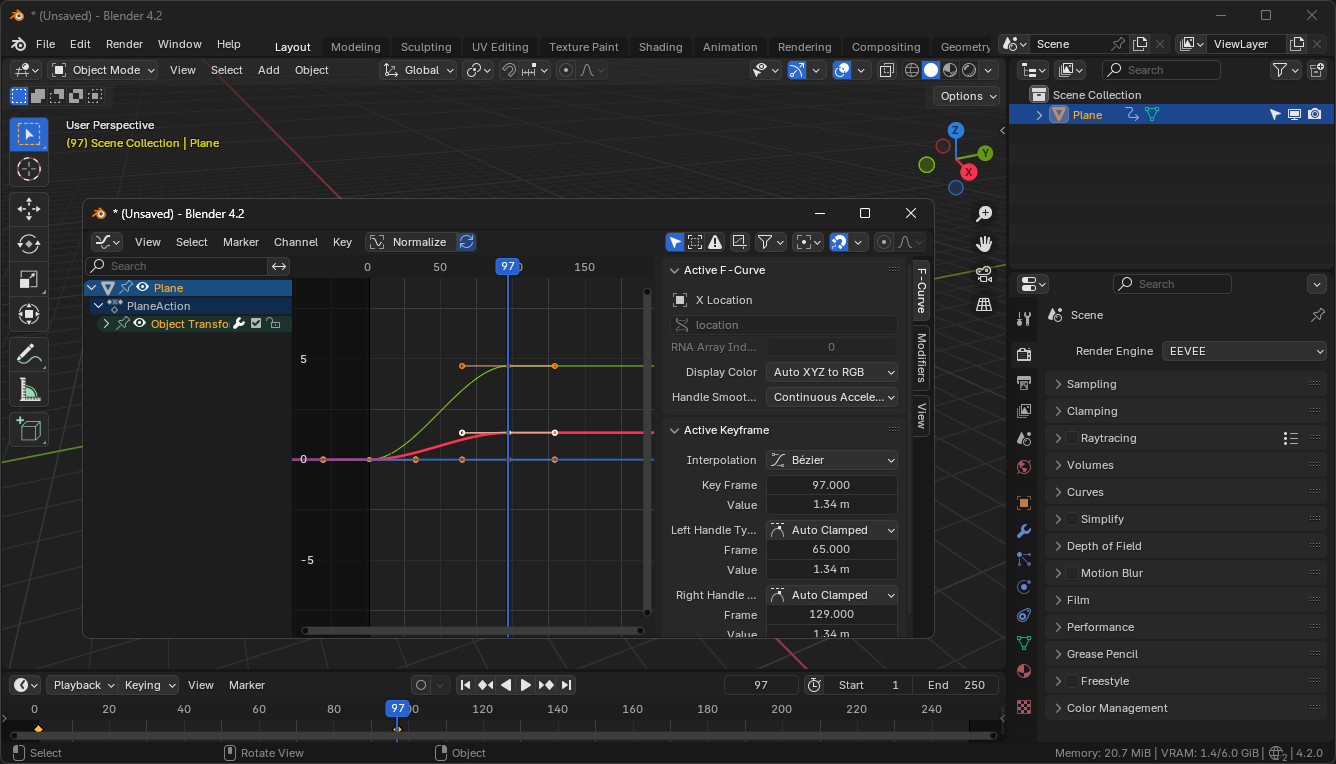Screen dimensions: 1336x764
Task: Toggle Normalize in the Graph Editor
Action: [410, 242]
